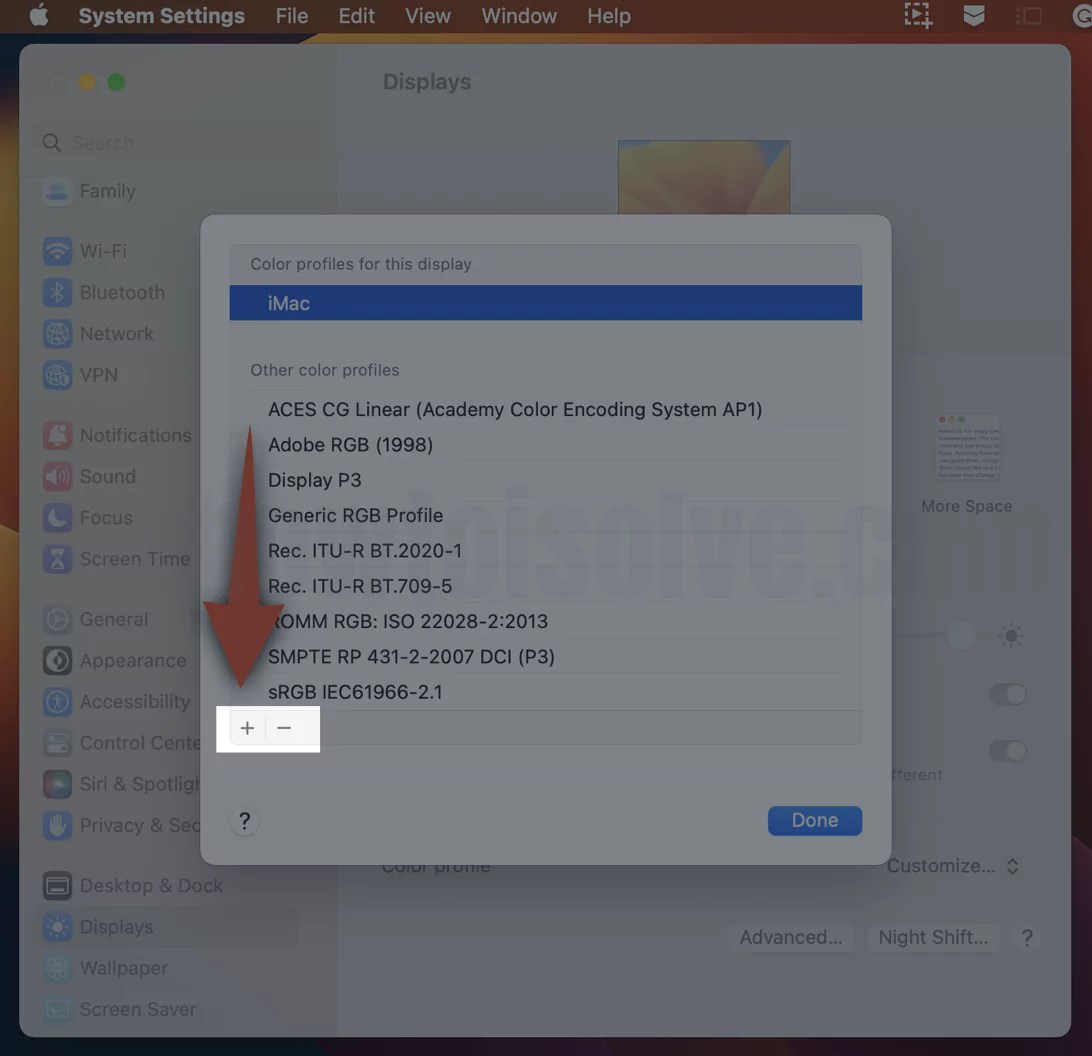Open the Window menu
This screenshot has height=1056, width=1092.
518,16
